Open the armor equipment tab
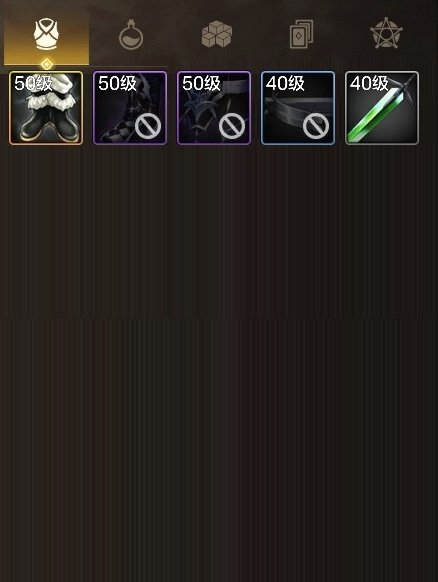 (x=46, y=36)
